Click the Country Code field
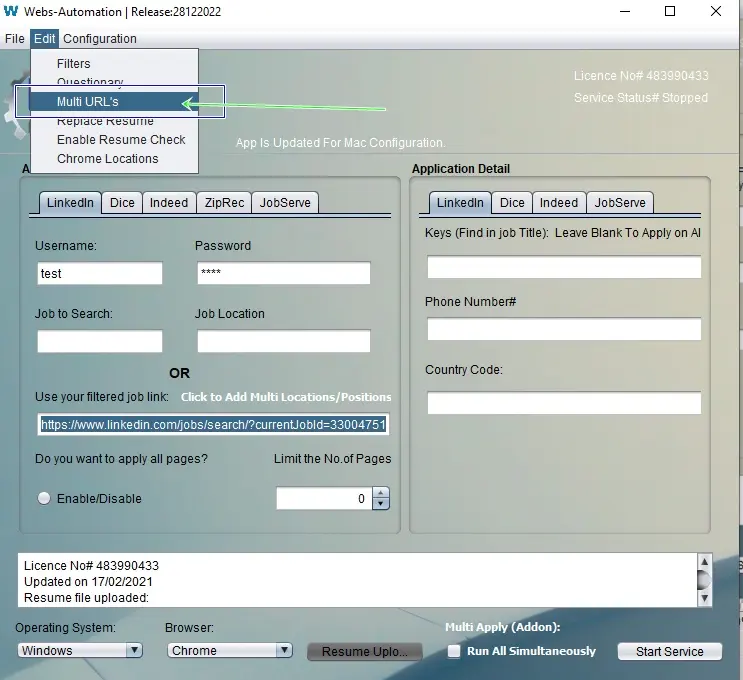This screenshot has height=680, width=743. [564, 403]
